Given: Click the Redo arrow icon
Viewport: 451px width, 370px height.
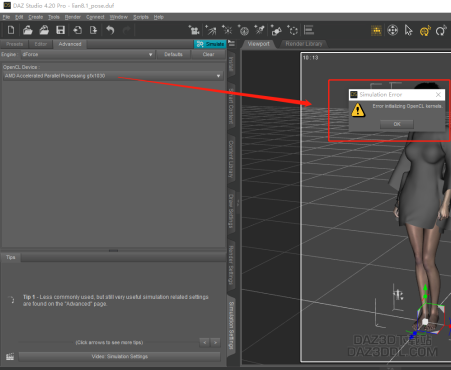Looking at the screenshot, I should coord(126,30).
